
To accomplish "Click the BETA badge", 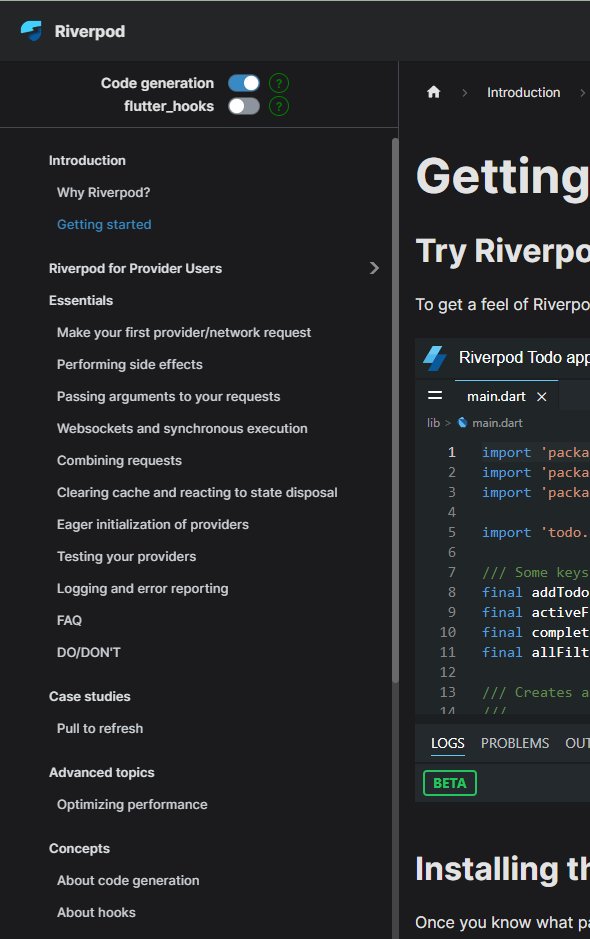I will click(450, 783).
